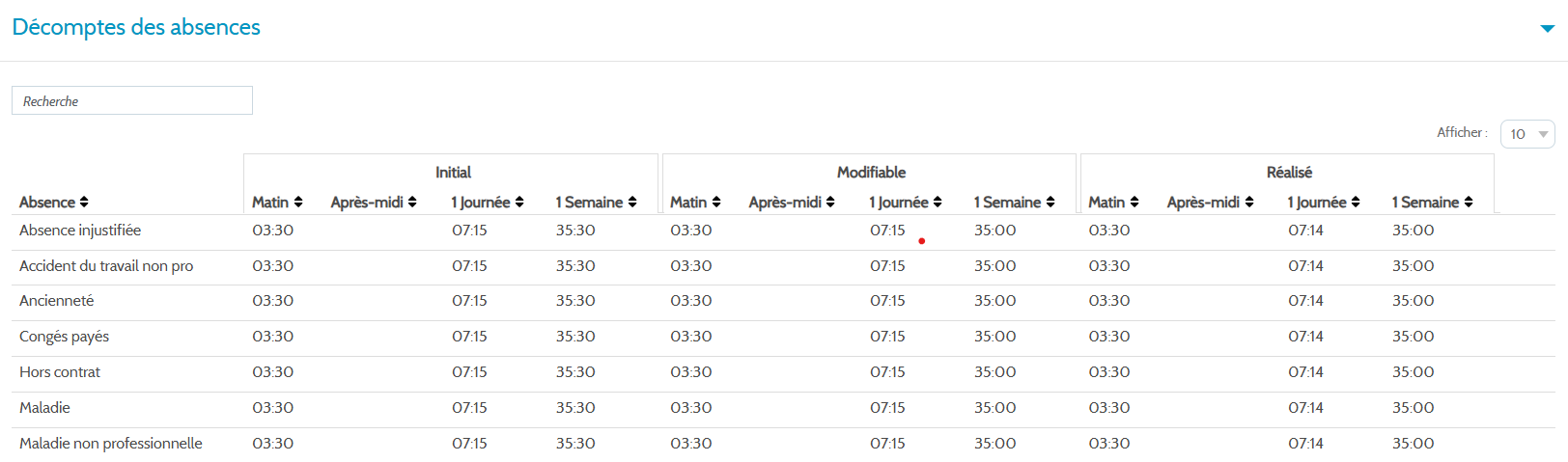
Task: Click Initial Matin value for Congés payés
Action: [x=273, y=337]
